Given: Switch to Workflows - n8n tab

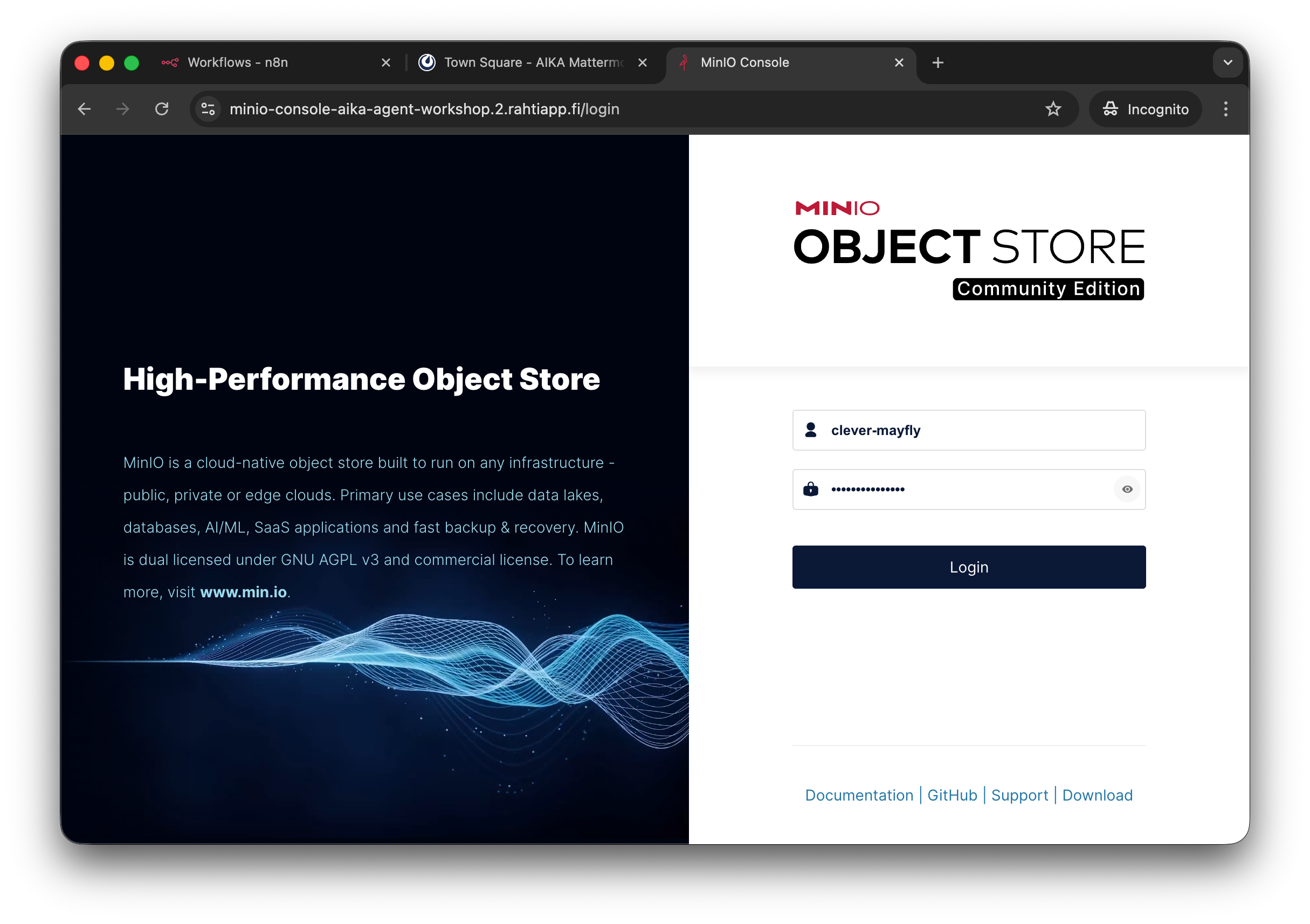Looking at the screenshot, I should [238, 63].
